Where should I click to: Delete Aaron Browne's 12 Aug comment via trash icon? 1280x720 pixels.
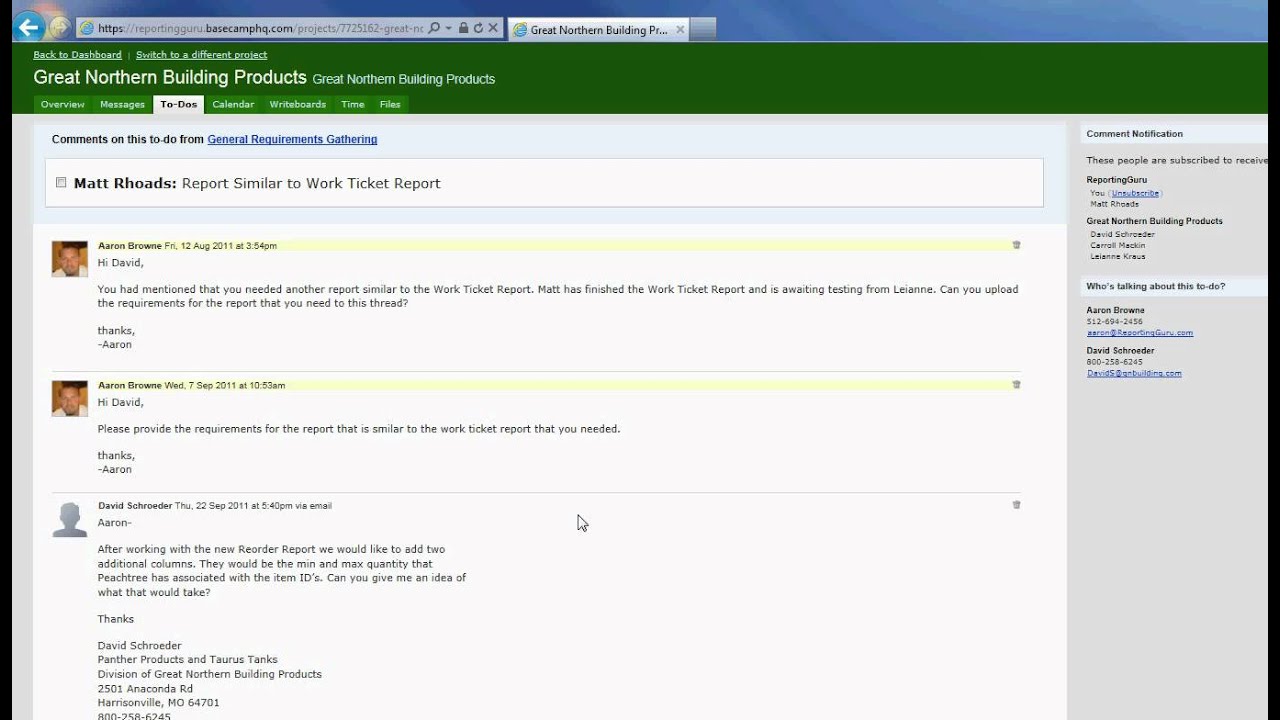(1016, 245)
